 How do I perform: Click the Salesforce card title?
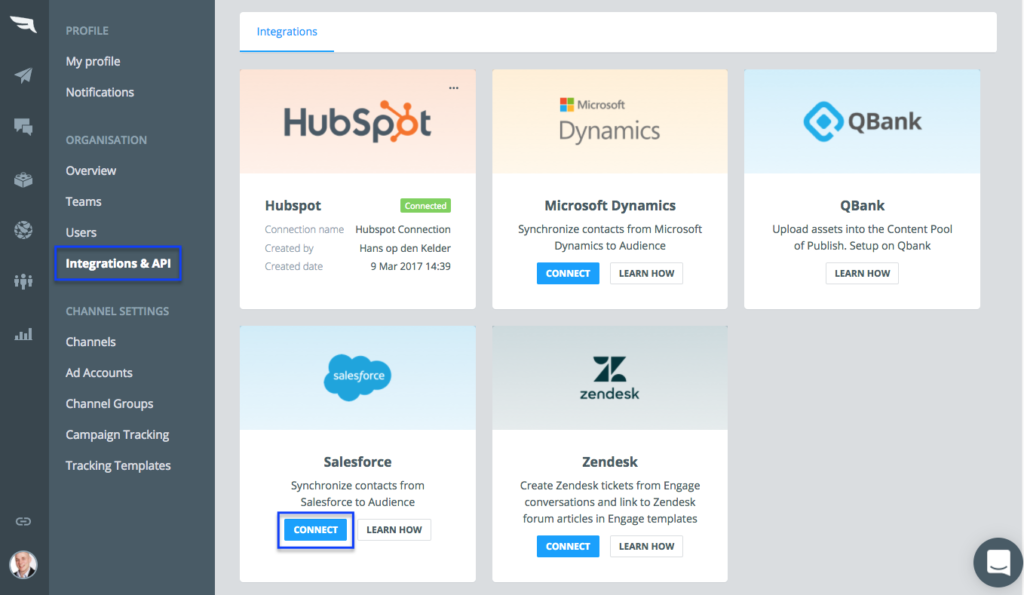click(x=357, y=462)
